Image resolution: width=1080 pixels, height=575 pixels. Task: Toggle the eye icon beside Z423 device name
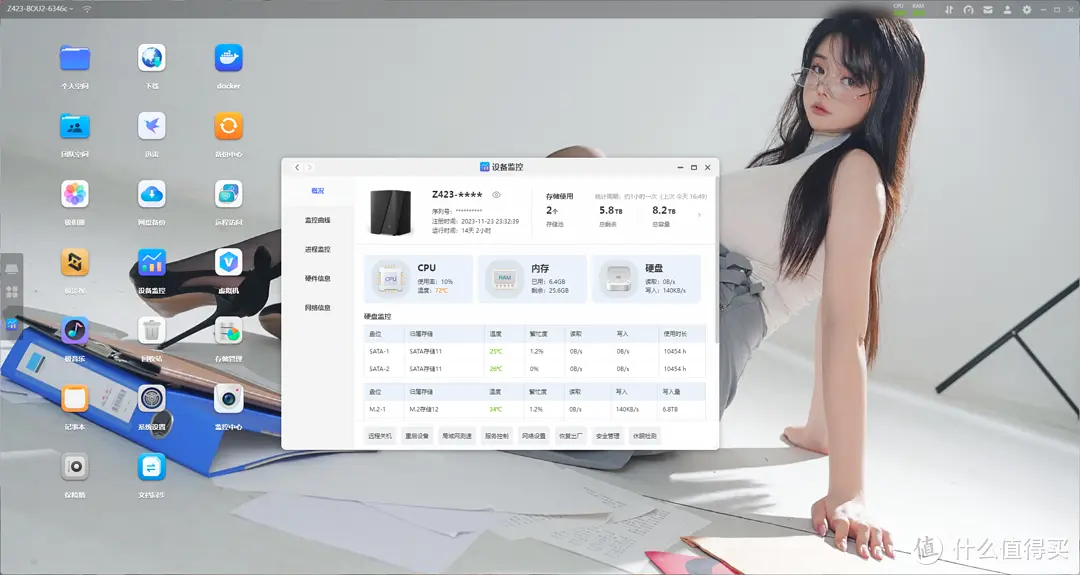pos(497,195)
